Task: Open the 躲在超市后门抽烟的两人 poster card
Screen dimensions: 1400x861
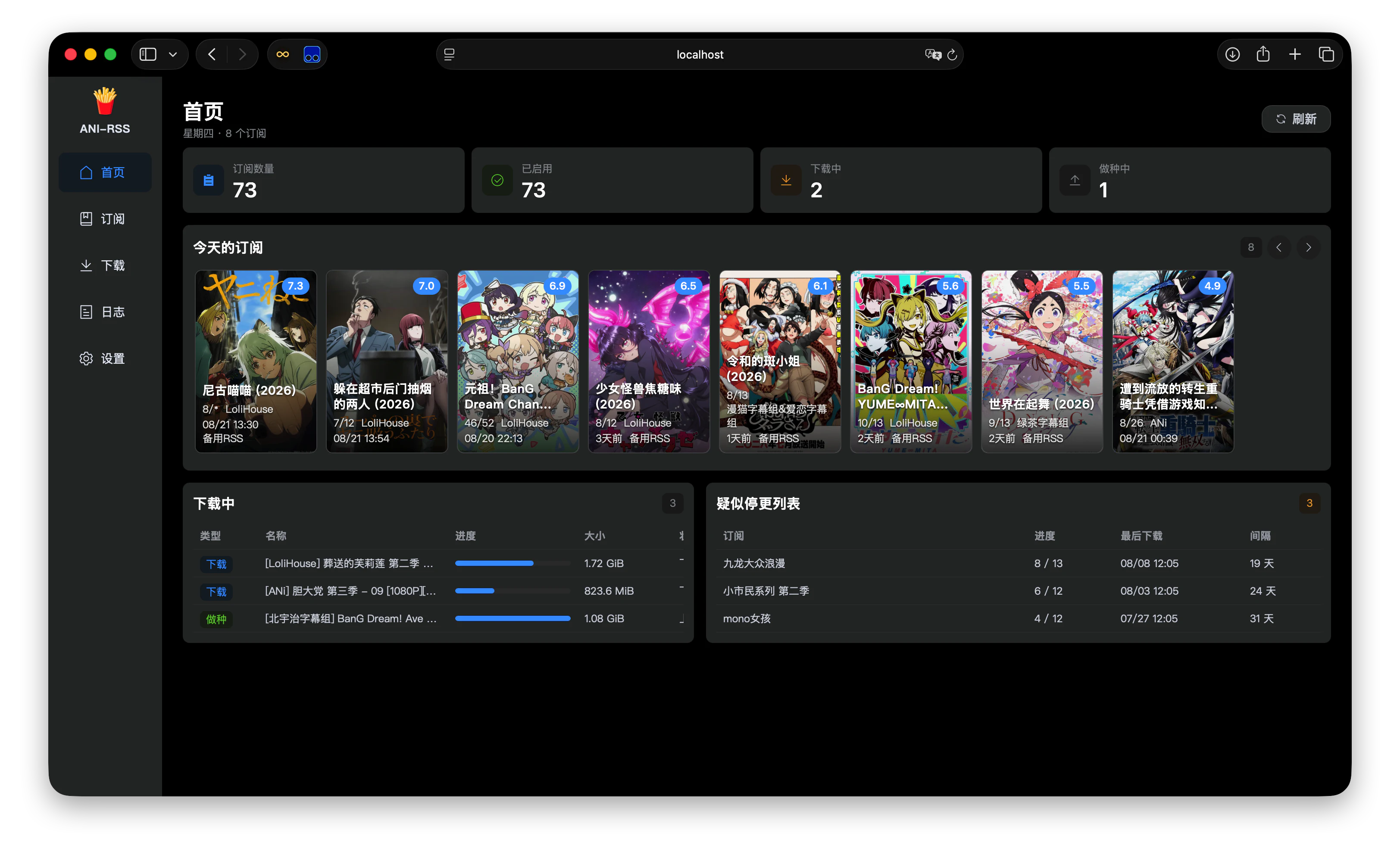Action: click(x=387, y=362)
